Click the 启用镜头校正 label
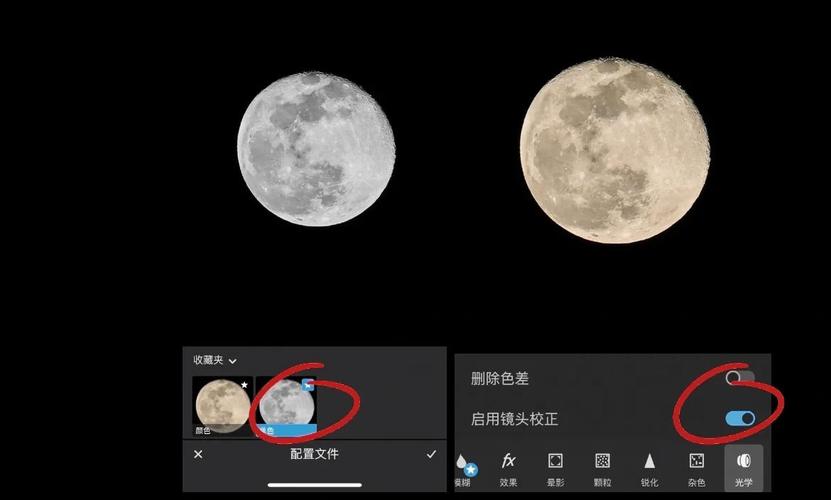This screenshot has width=831, height=500. click(515, 419)
